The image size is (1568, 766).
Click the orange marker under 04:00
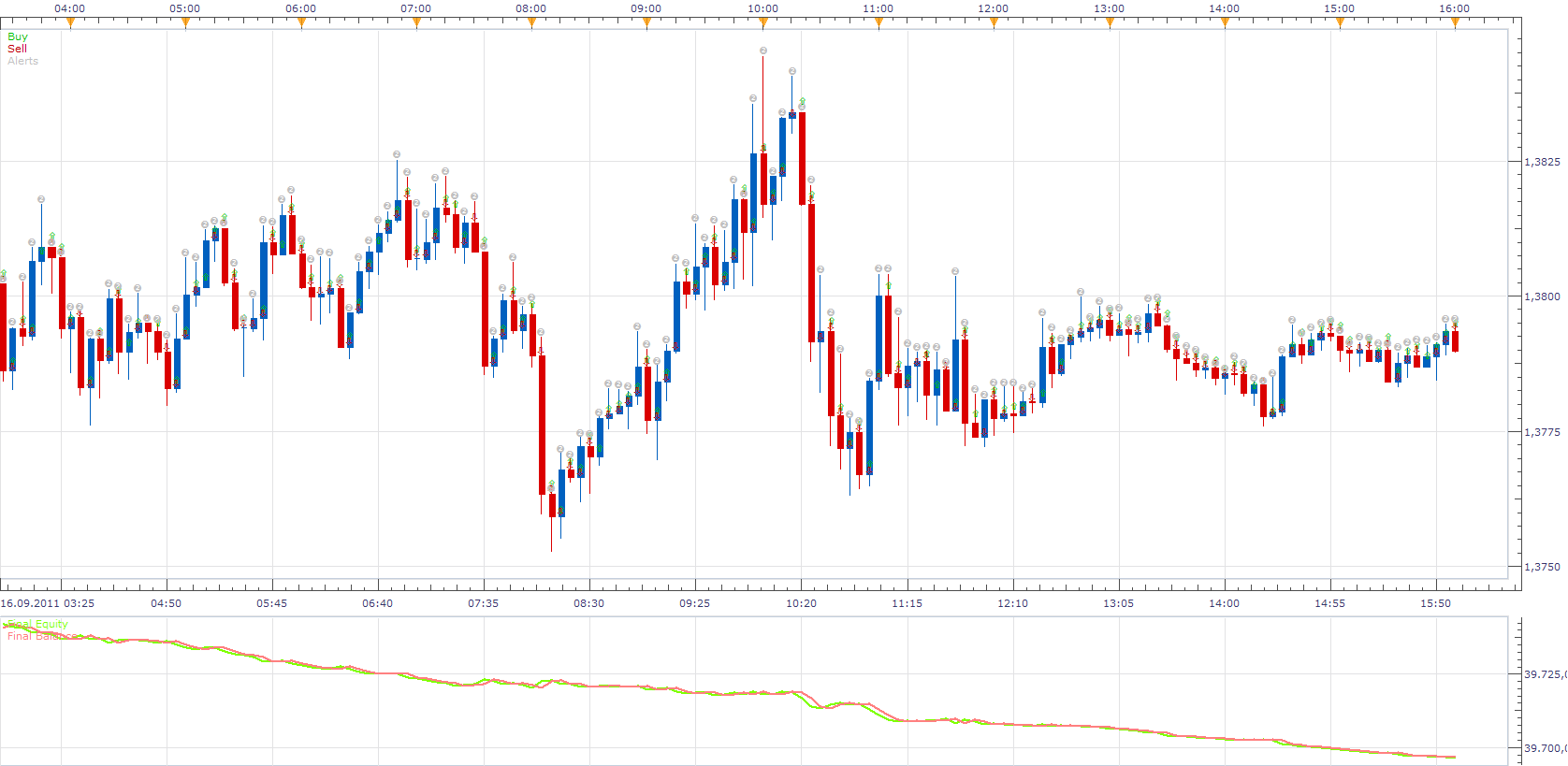coord(70,22)
